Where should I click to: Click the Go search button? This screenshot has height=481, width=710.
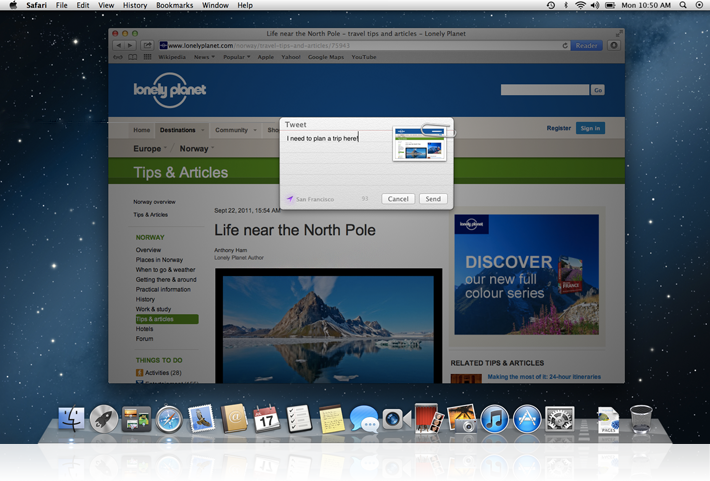tap(598, 90)
